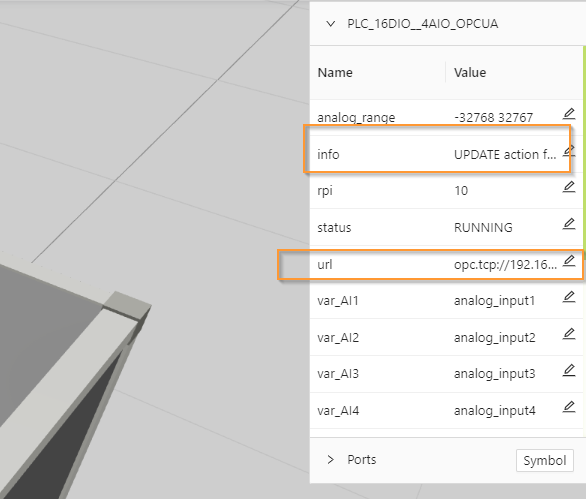This screenshot has height=499, width=586.
Task: Edit the var_AI2 pencil icon
Action: [569, 334]
